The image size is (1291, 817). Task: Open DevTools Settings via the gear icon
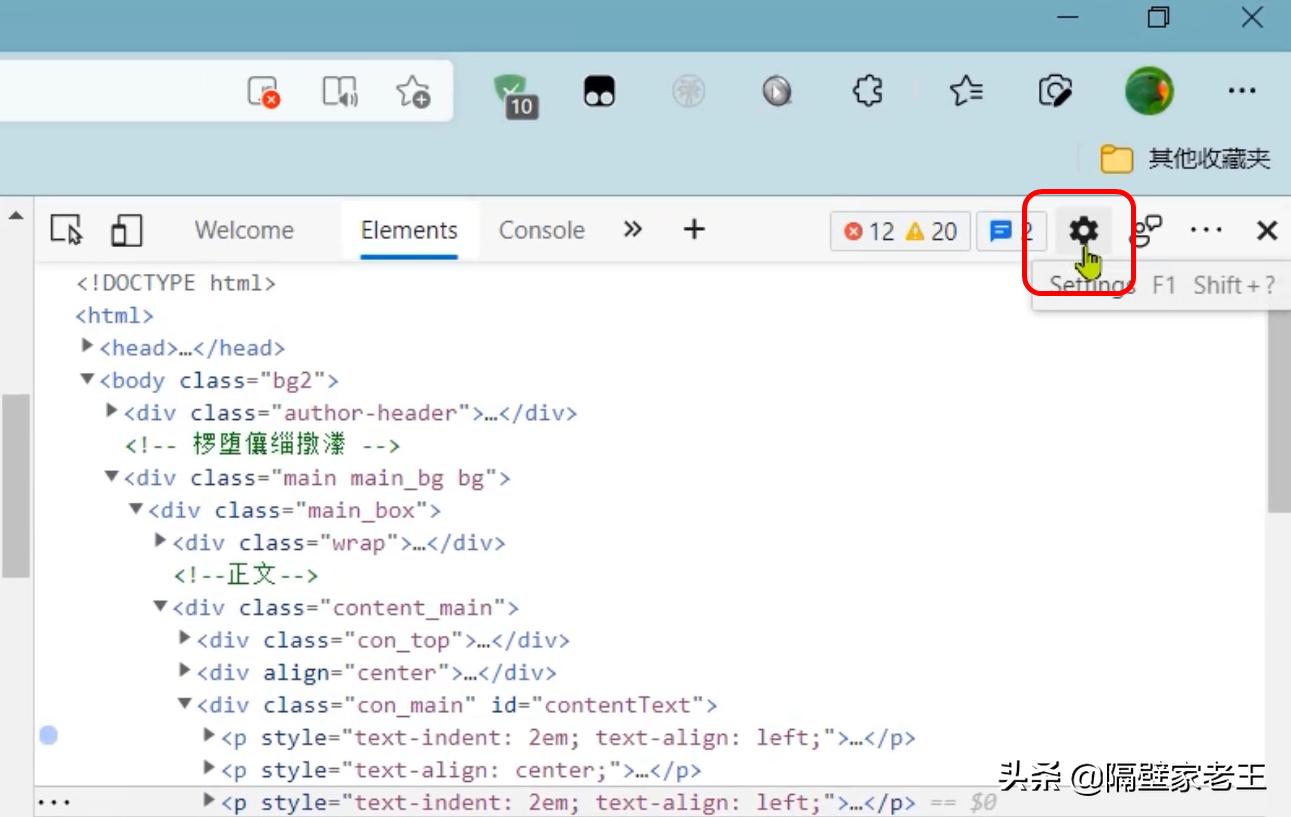tap(1083, 230)
